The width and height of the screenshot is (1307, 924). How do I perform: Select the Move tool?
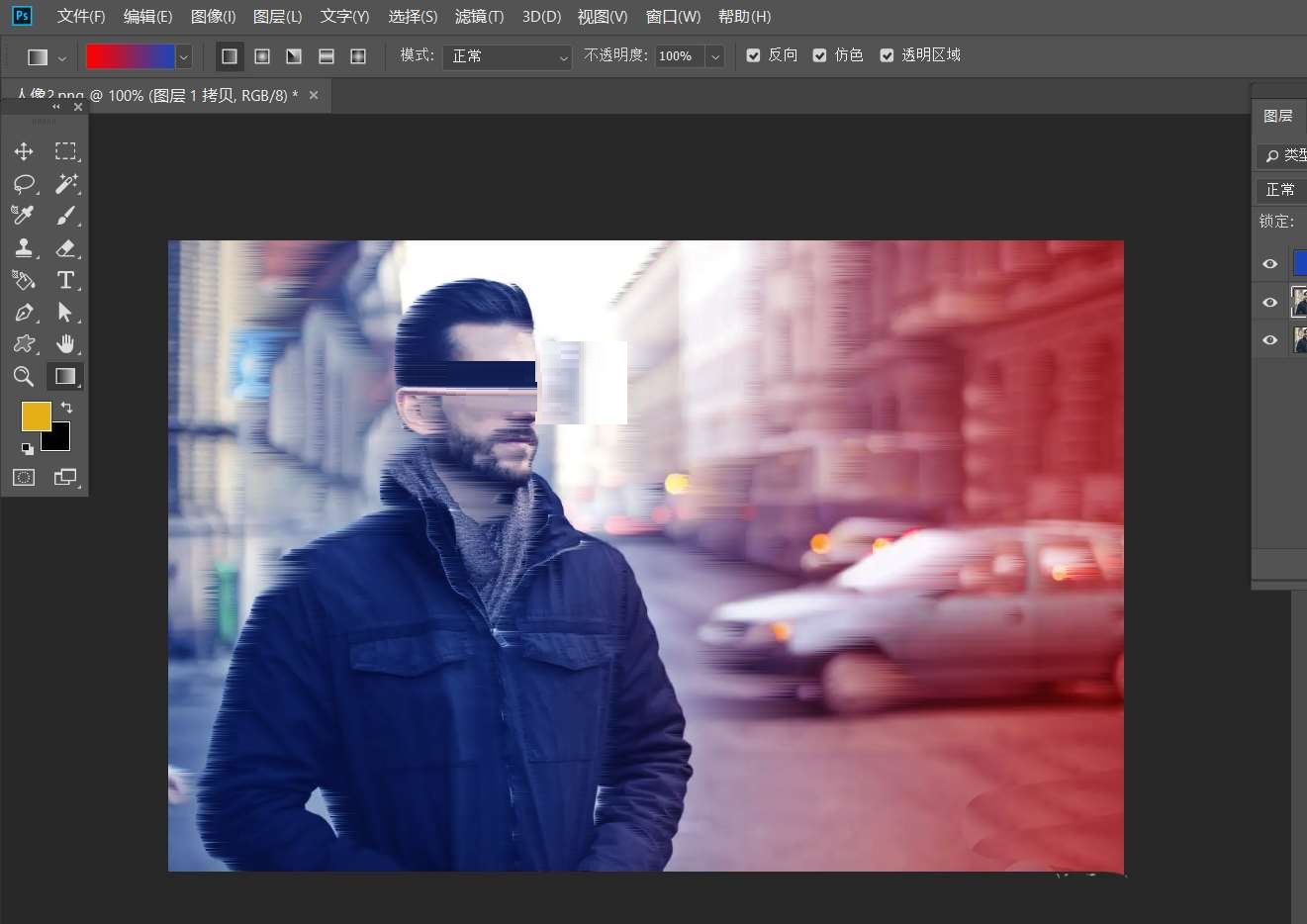pyautogui.click(x=24, y=151)
